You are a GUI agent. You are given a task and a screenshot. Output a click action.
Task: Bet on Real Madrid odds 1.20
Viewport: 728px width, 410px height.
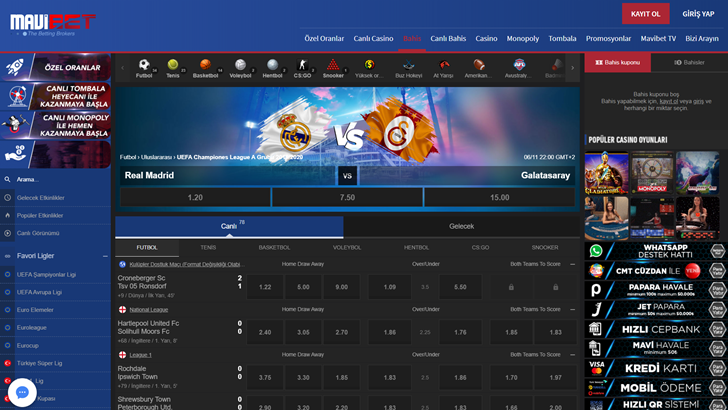coord(195,197)
